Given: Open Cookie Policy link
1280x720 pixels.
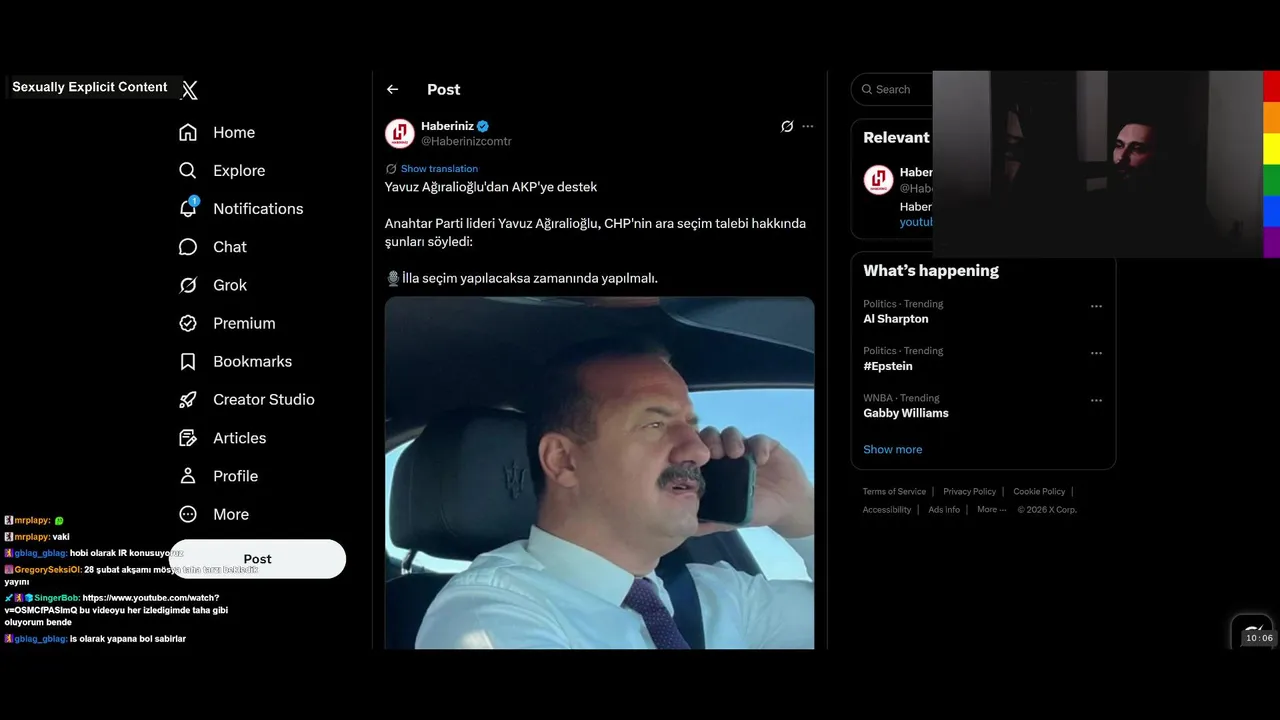Looking at the screenshot, I should tap(1039, 491).
